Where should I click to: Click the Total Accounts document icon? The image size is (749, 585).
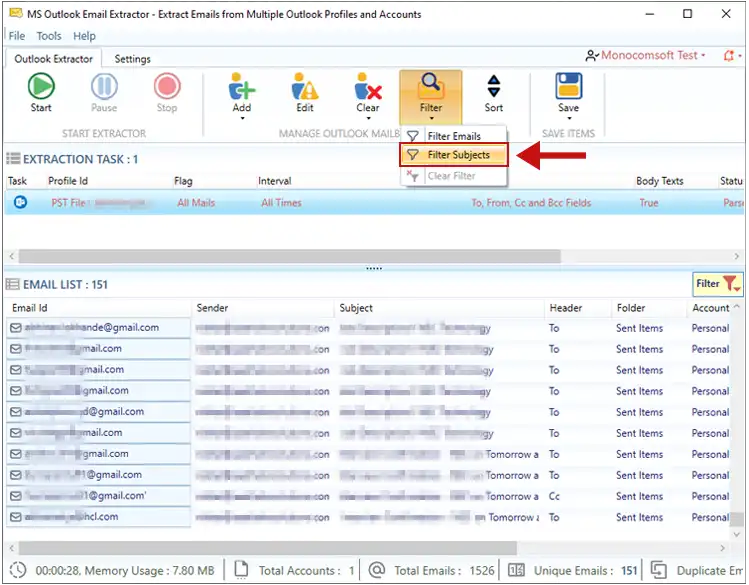(241, 569)
